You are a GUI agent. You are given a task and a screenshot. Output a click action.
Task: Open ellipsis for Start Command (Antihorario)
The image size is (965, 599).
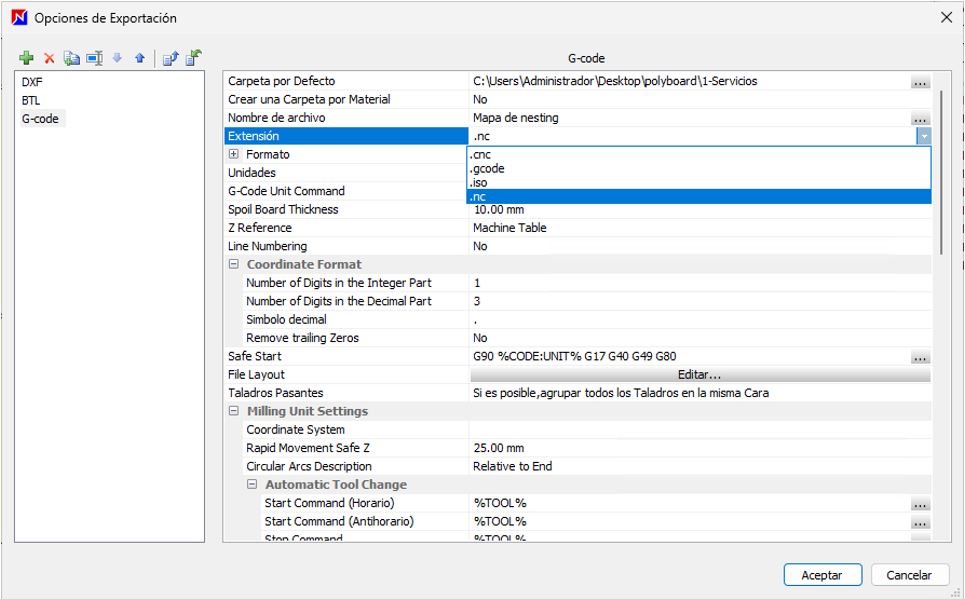(920, 523)
